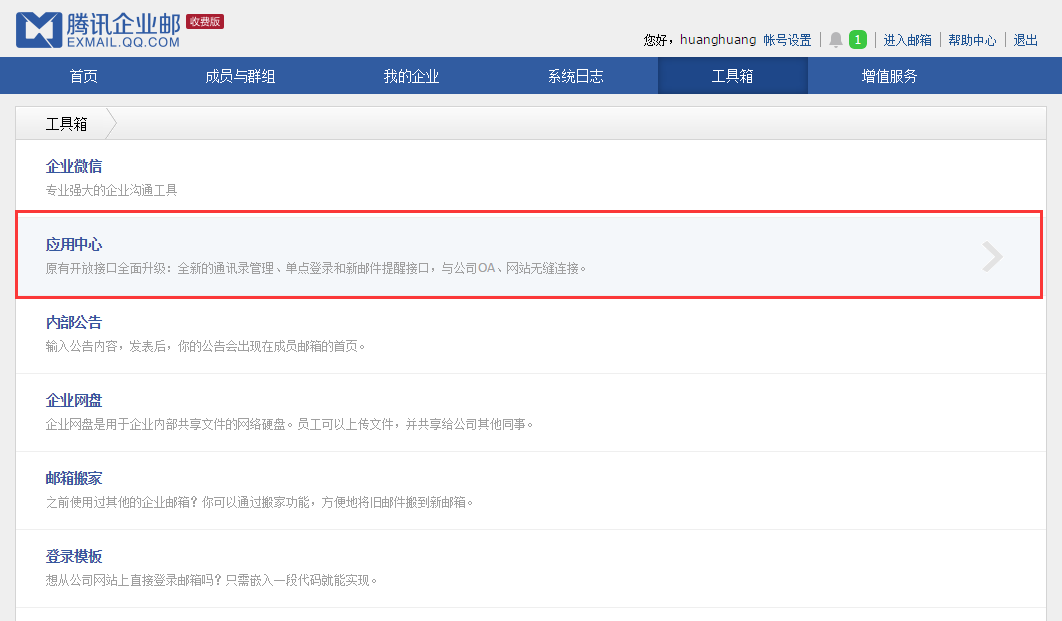Click the notification bell icon
Image resolution: width=1062 pixels, height=621 pixels.
(836, 40)
